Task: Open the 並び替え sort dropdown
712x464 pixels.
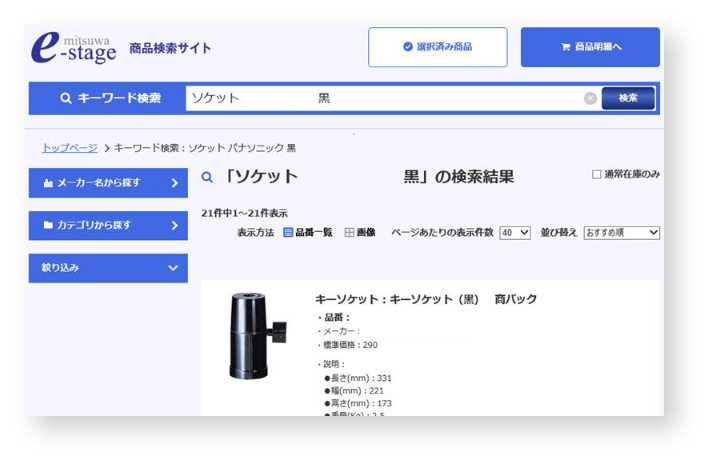Action: [621, 232]
